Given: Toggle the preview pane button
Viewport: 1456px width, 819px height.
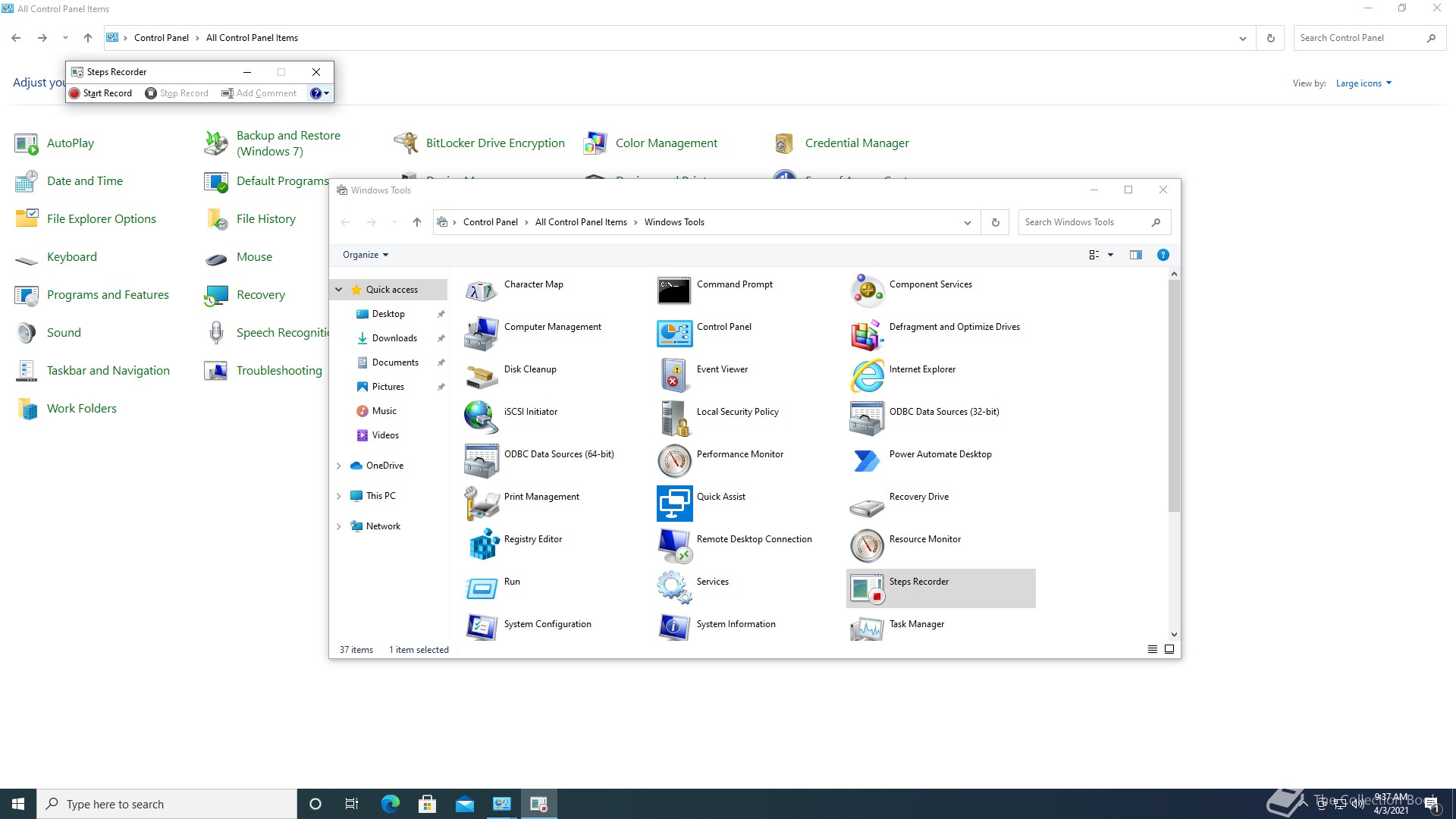Looking at the screenshot, I should pyautogui.click(x=1135, y=255).
